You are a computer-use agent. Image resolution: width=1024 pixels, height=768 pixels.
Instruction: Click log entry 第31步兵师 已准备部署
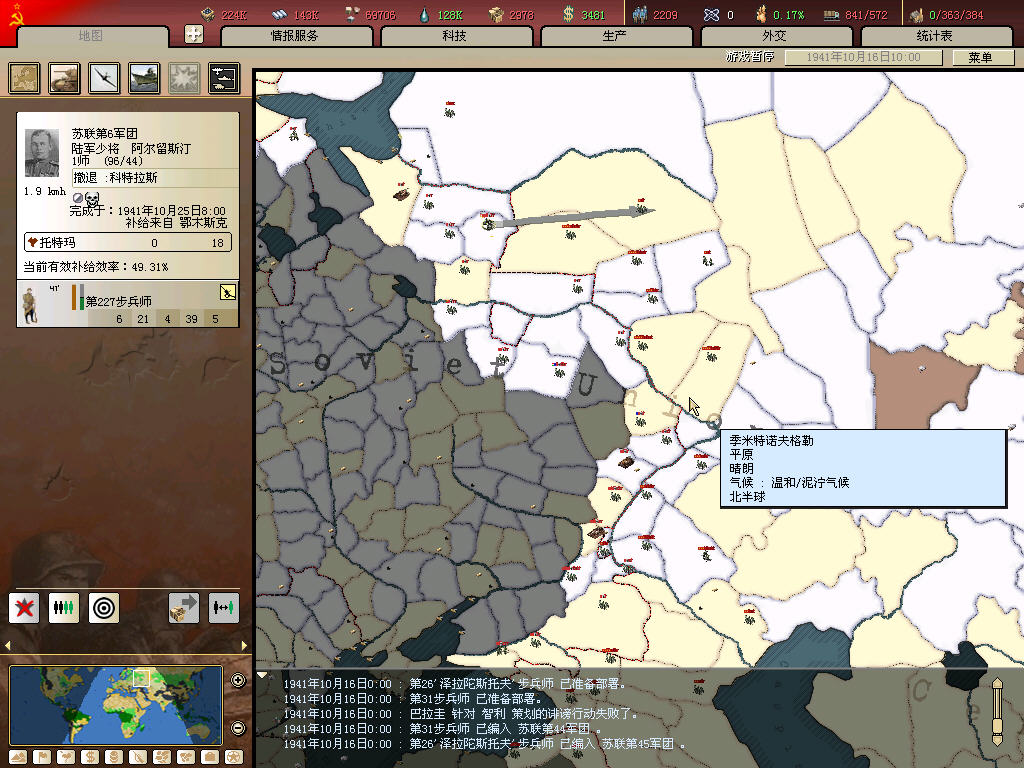(413, 699)
